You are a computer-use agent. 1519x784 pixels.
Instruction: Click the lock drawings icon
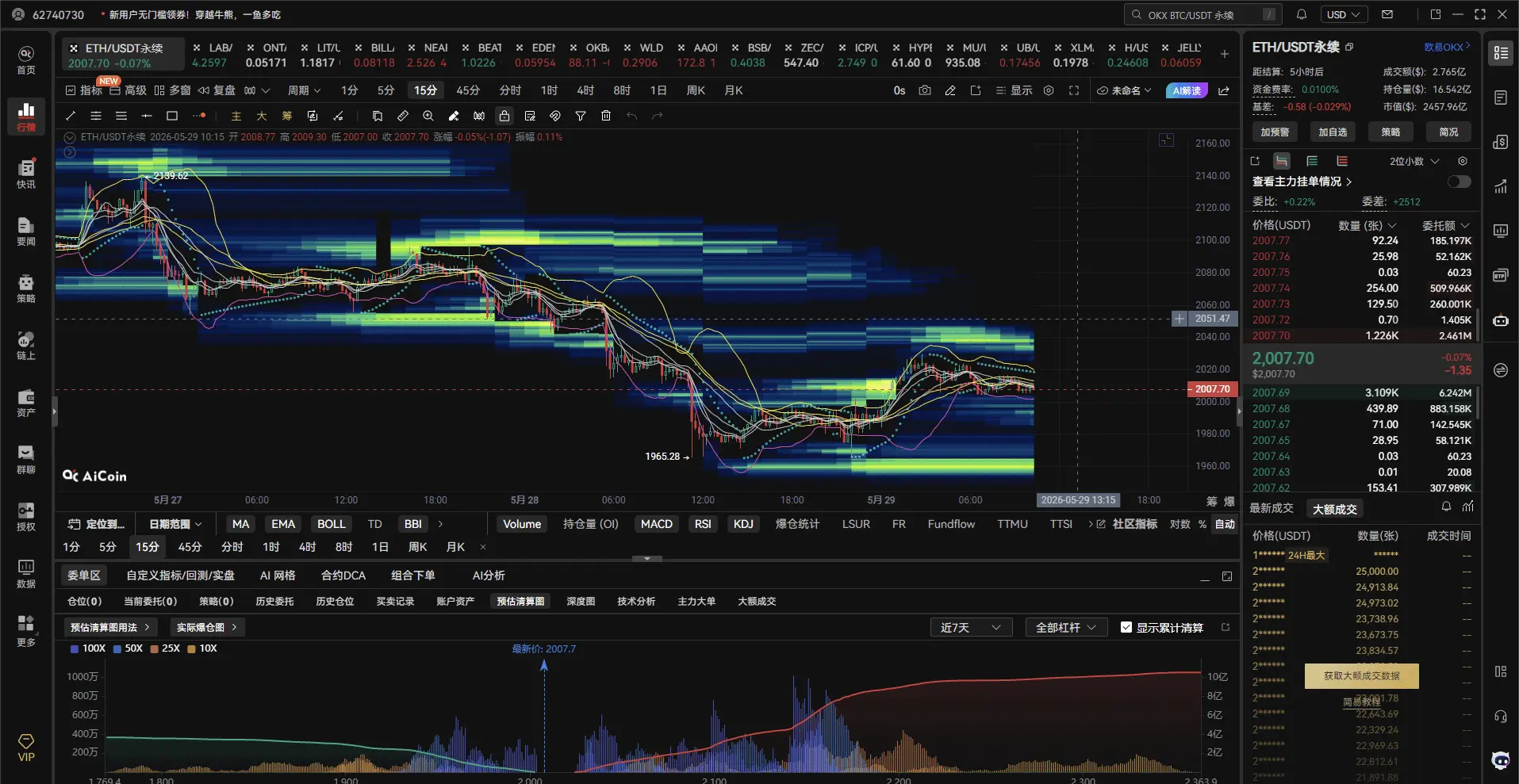(x=504, y=116)
